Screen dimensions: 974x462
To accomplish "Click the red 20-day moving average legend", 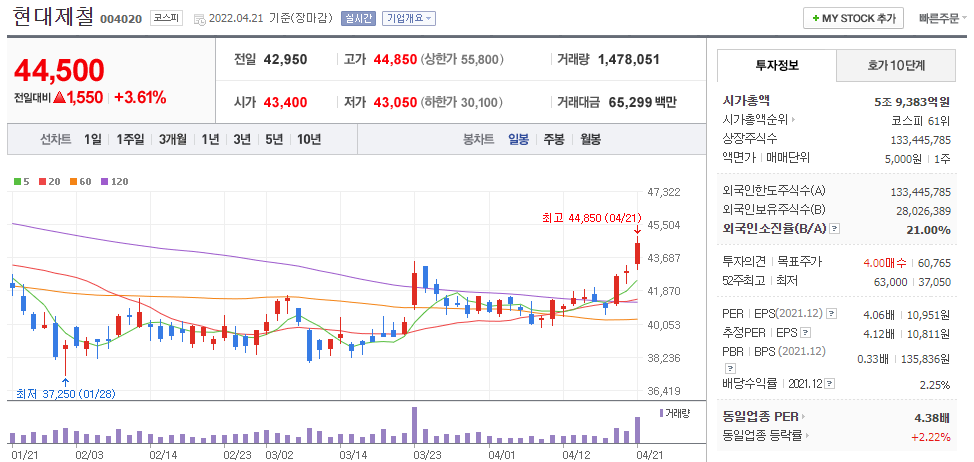I will tap(49, 182).
